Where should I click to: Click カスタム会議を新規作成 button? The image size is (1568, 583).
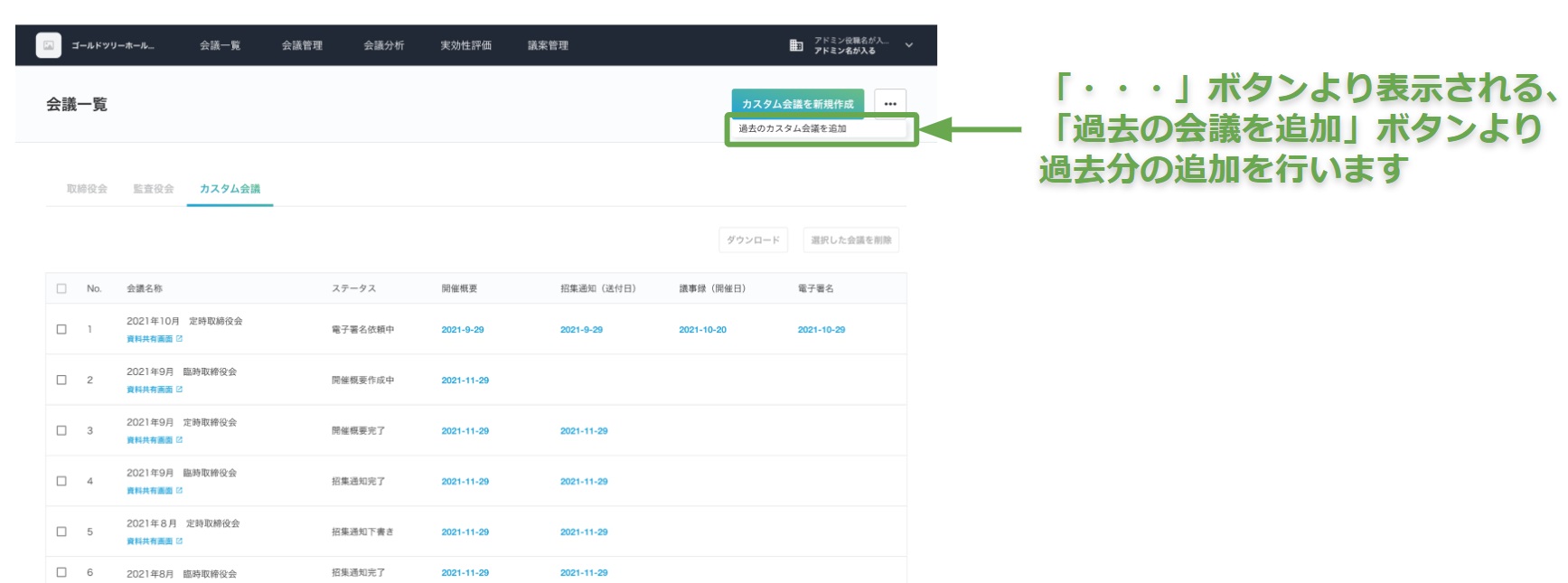(797, 104)
